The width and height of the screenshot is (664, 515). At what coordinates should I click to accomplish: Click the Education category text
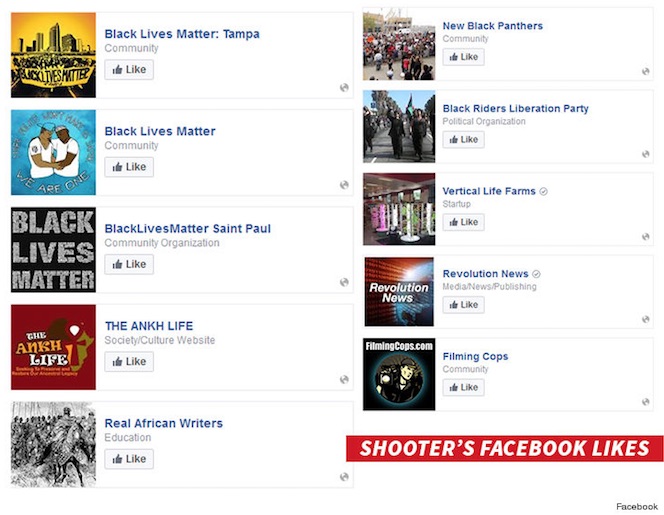click(128, 437)
